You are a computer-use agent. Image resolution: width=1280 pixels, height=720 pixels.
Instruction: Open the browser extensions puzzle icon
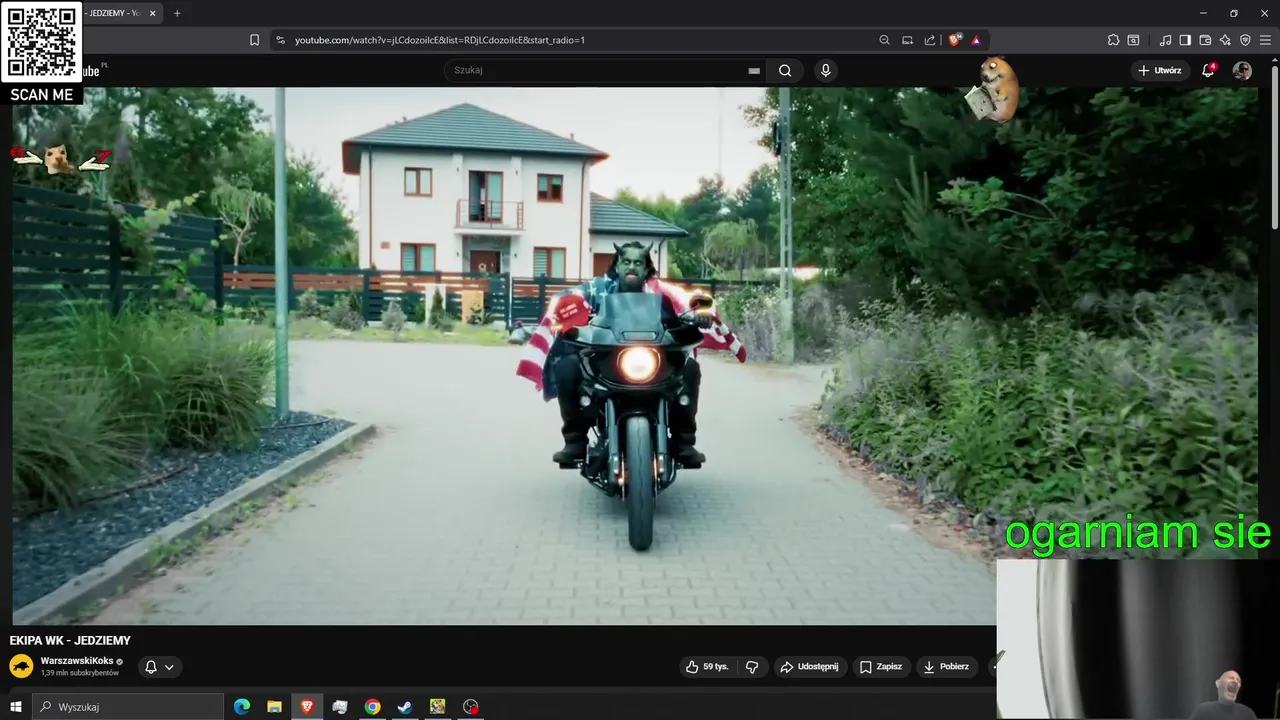click(1113, 40)
